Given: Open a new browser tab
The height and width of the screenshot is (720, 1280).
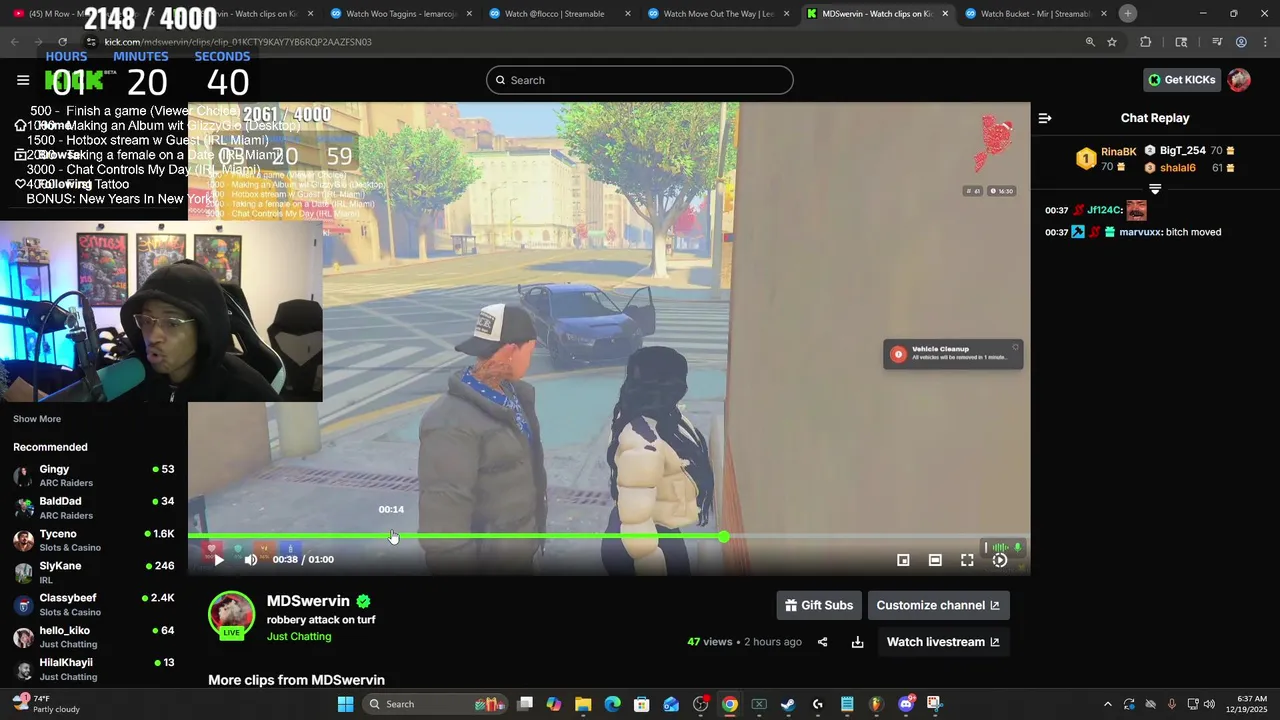Looking at the screenshot, I should tap(1127, 13).
